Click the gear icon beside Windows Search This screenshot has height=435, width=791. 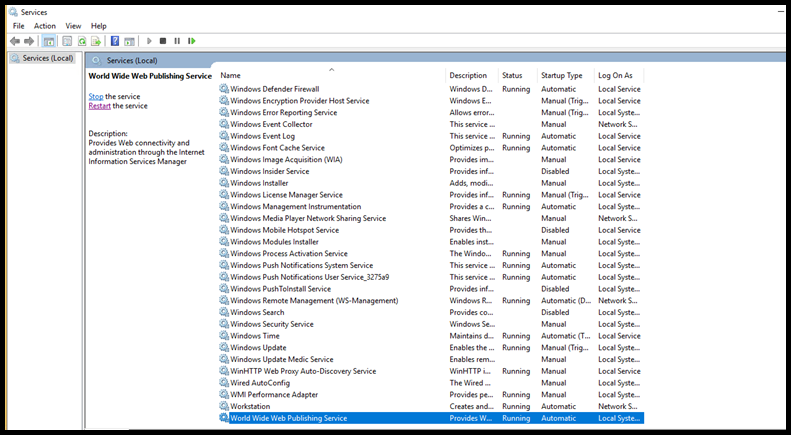click(x=224, y=312)
